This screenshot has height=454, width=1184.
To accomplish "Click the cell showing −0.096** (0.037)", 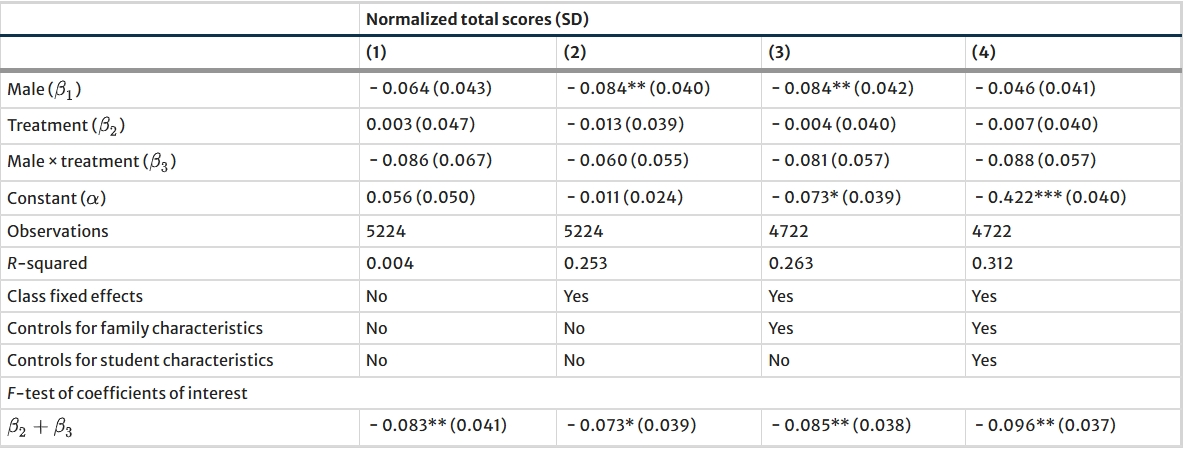I will 1043,426.
